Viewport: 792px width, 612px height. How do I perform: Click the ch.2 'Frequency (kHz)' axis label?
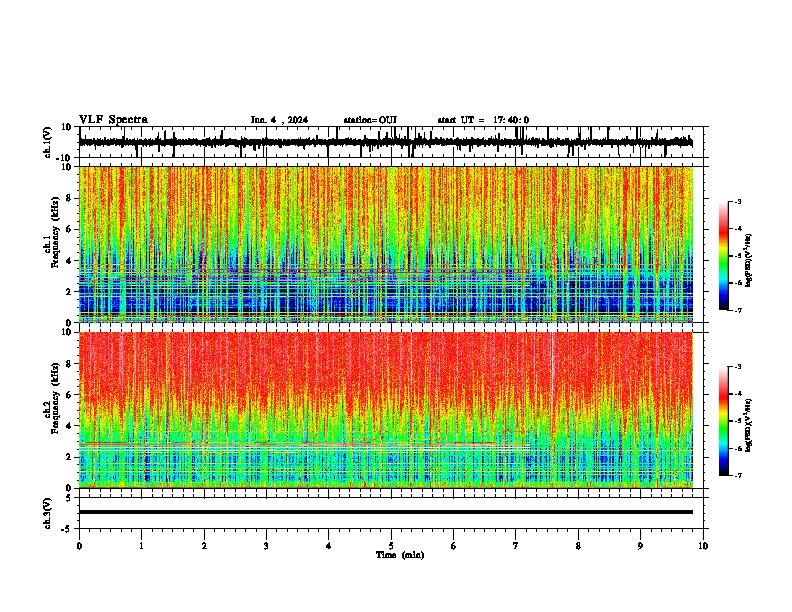[x=54, y=398]
